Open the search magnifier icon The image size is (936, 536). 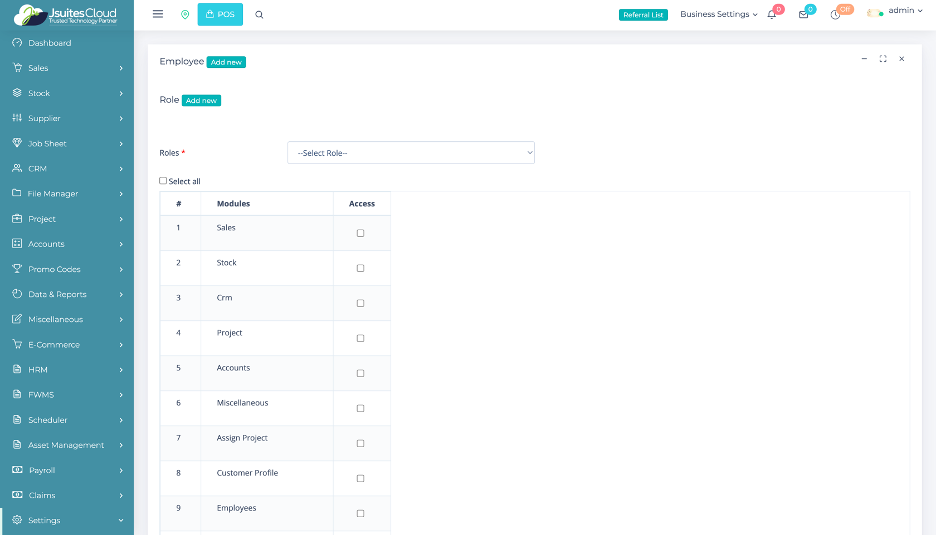click(260, 15)
